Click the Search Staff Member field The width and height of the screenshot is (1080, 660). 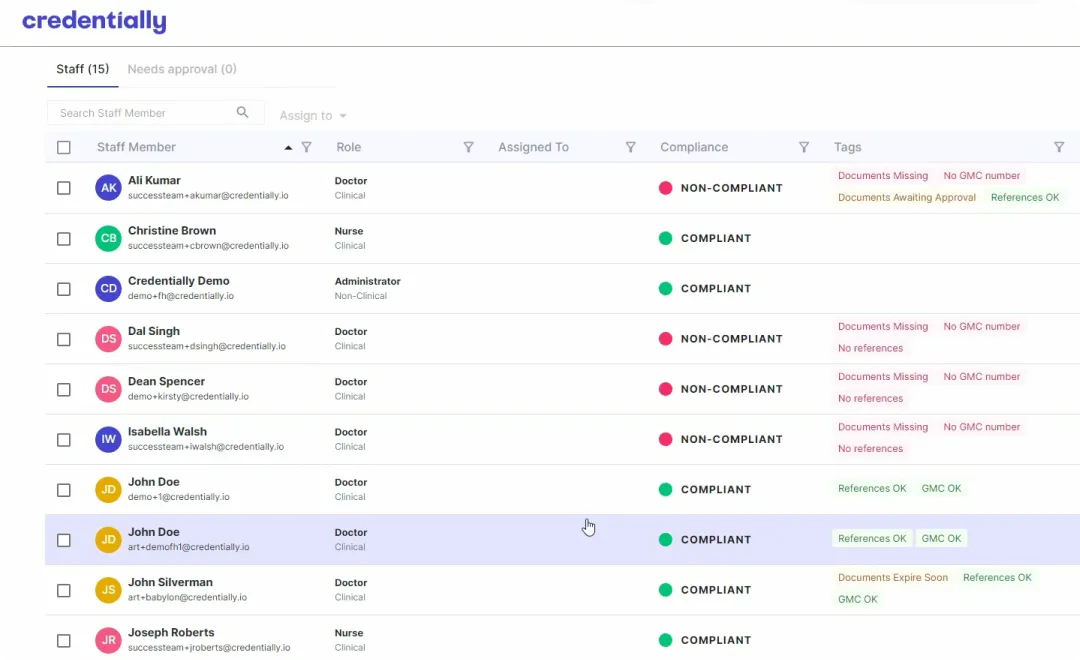pyautogui.click(x=140, y=113)
